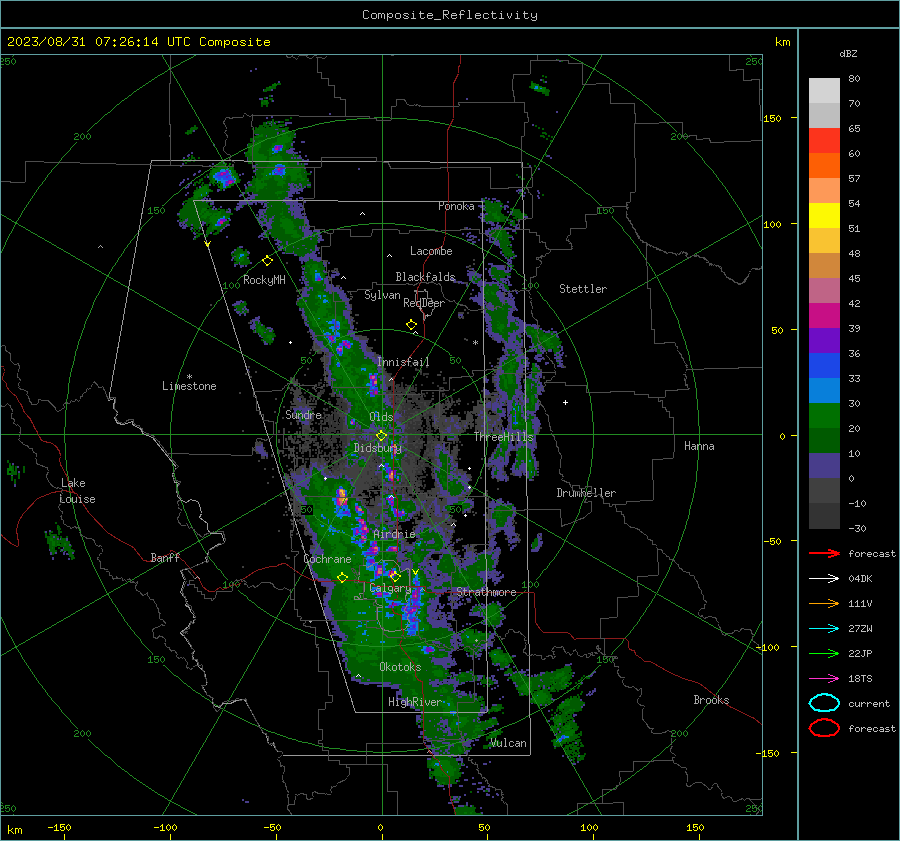The image size is (900, 841).
Task: Click the Vulcan label
Action: [x=508, y=743]
